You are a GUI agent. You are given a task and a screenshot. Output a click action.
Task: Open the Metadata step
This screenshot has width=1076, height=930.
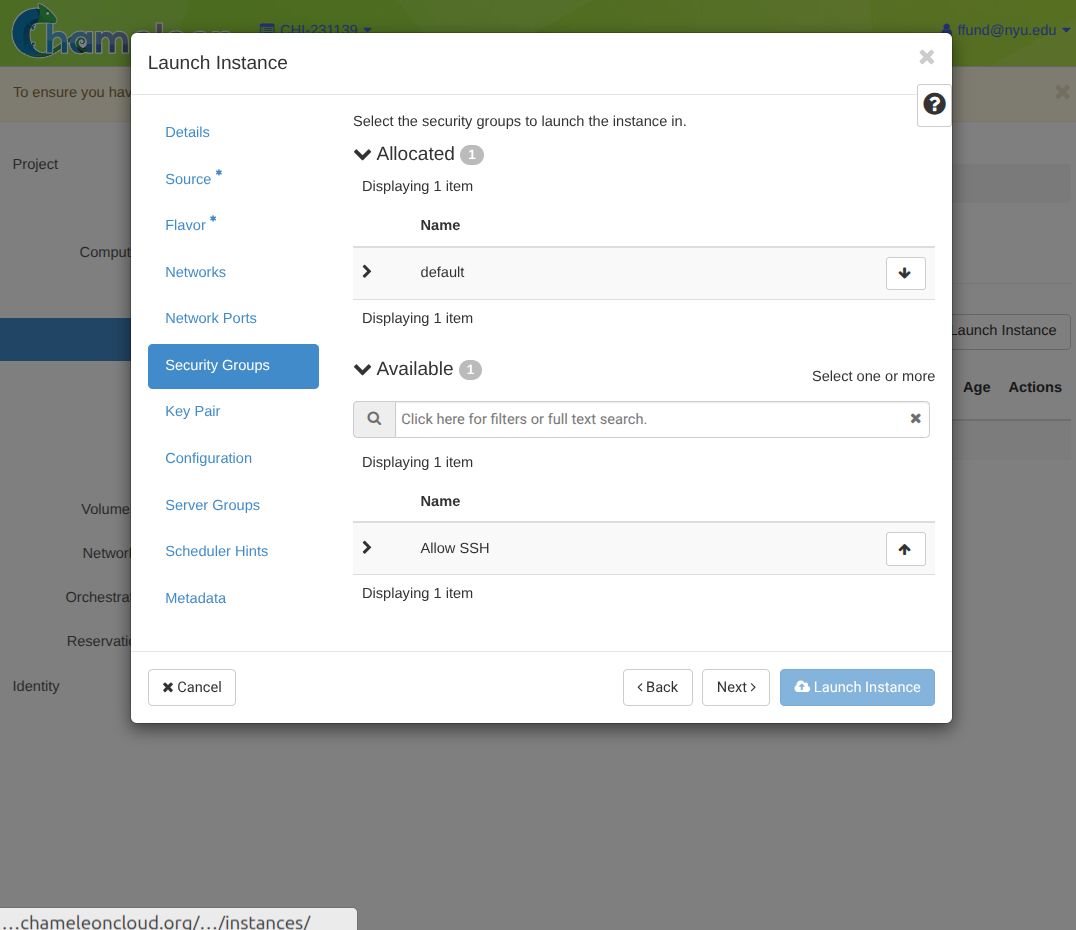(195, 598)
